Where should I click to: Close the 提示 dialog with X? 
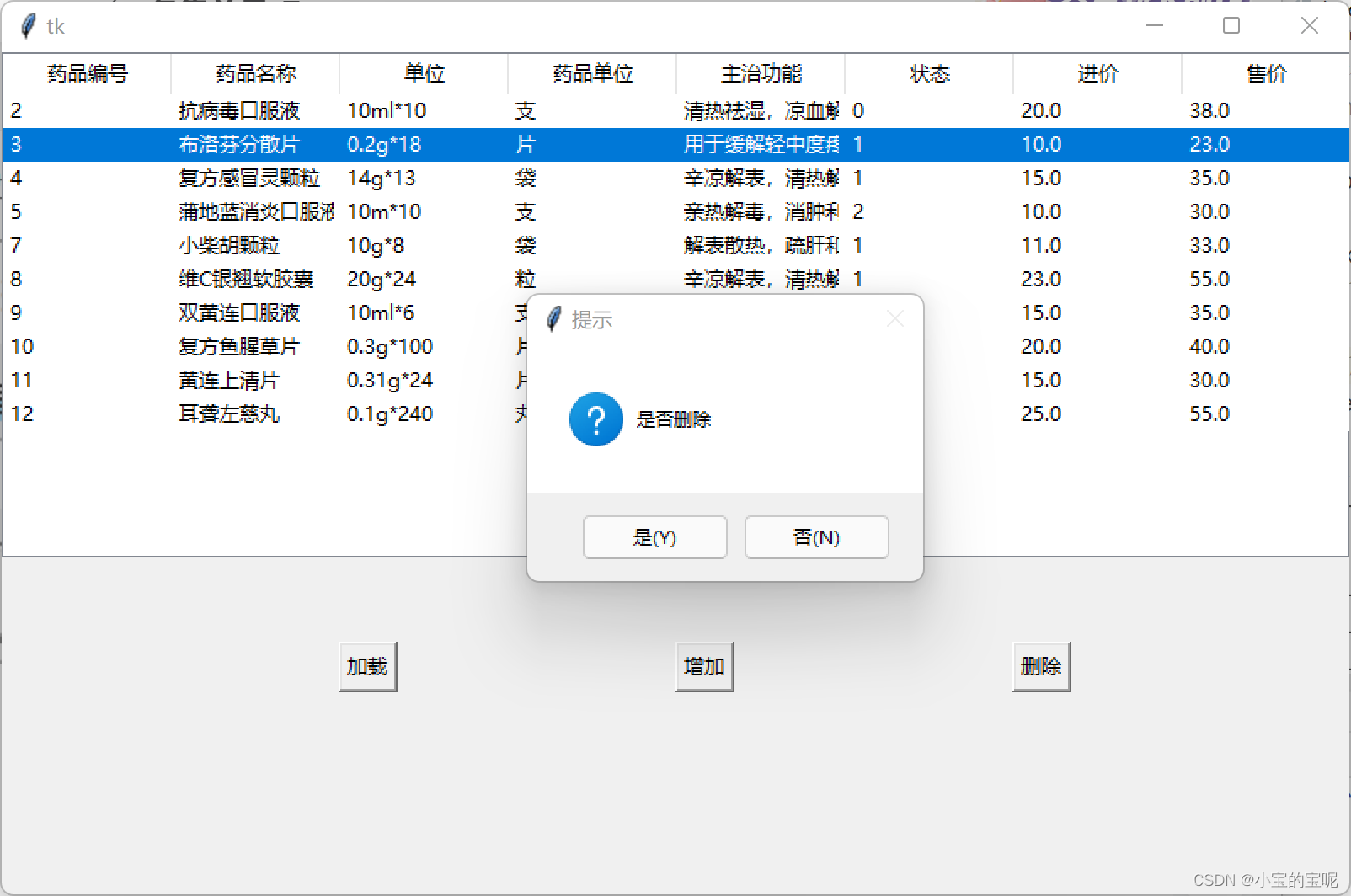pos(895,319)
